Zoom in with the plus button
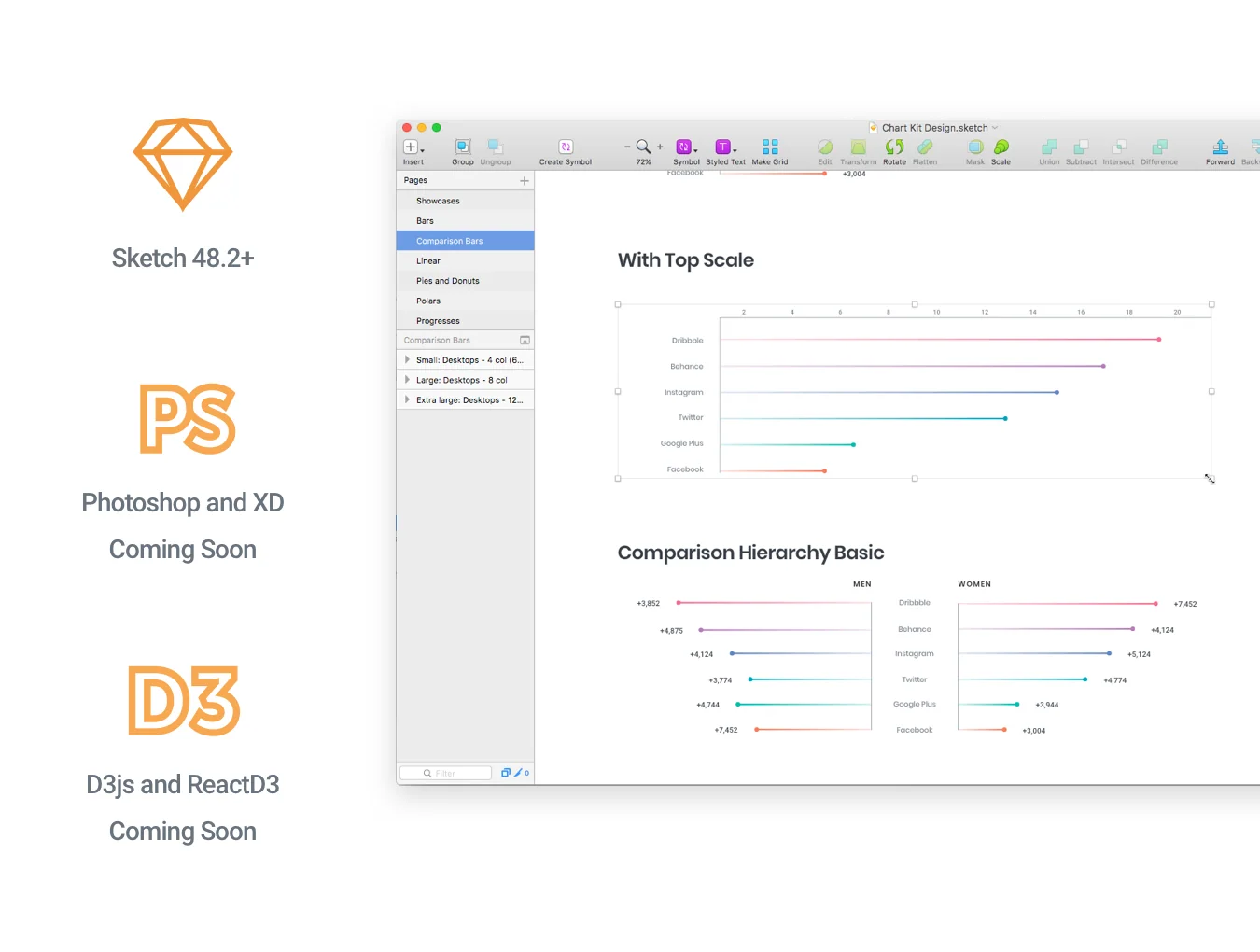Image resolution: width=1260 pixels, height=952 pixels. point(660,147)
